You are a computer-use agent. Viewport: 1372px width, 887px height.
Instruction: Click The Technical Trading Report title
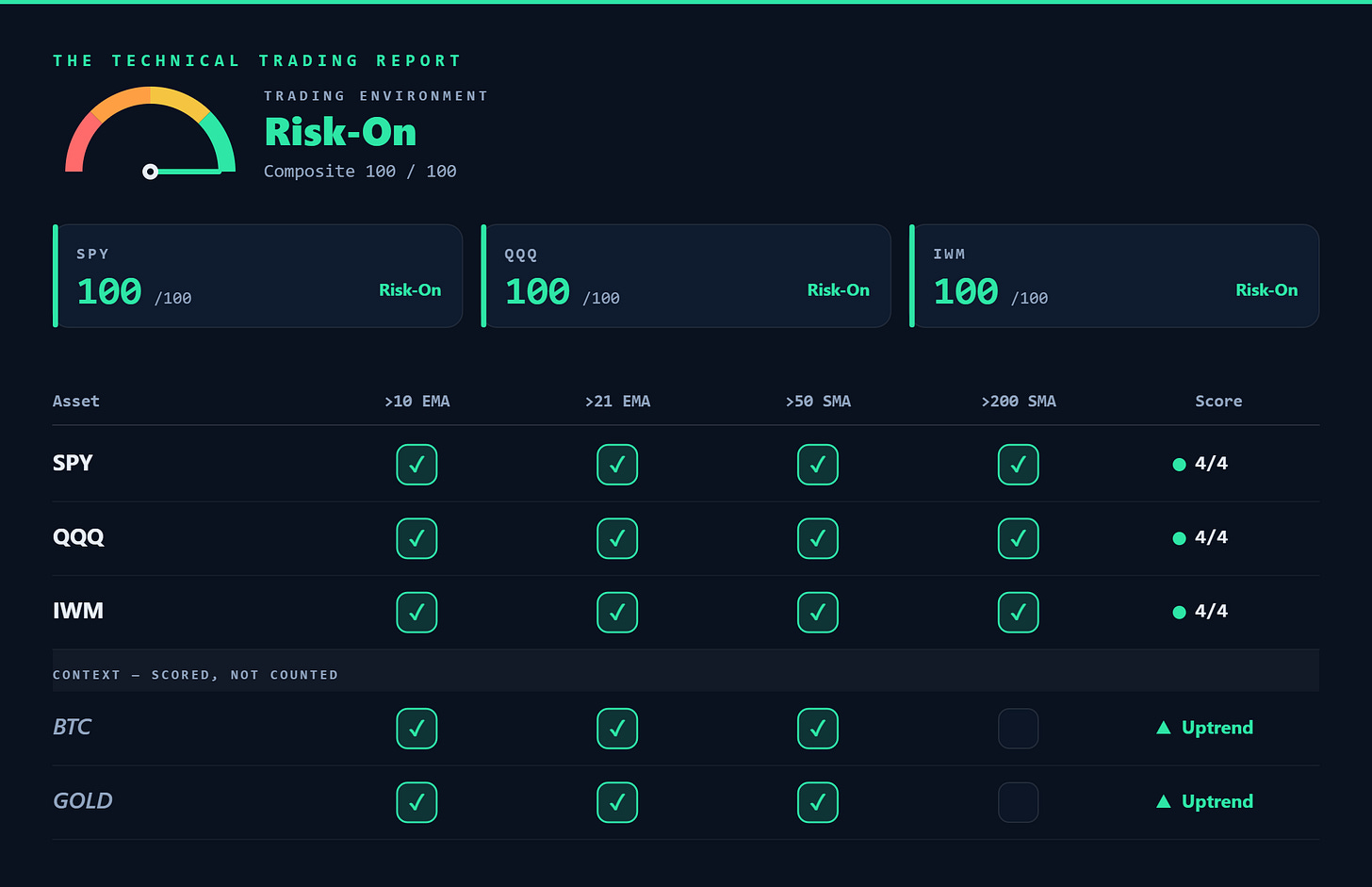click(x=256, y=60)
